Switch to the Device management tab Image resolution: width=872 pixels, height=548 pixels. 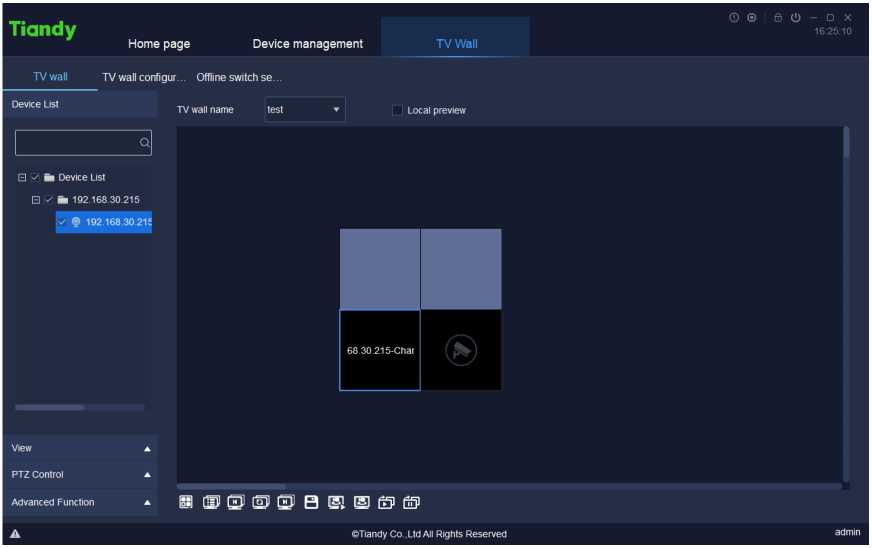[x=307, y=44]
